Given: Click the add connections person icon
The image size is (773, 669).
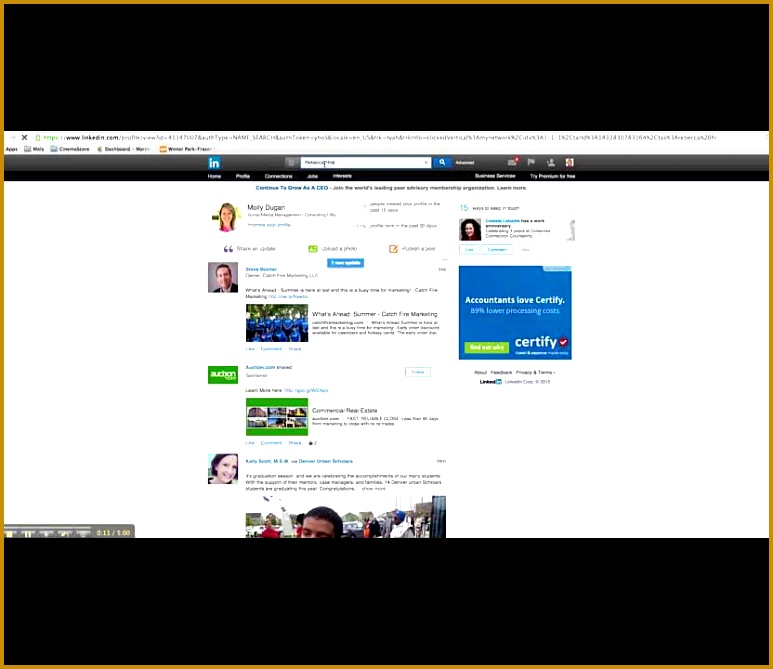Looking at the screenshot, I should coord(551,162).
